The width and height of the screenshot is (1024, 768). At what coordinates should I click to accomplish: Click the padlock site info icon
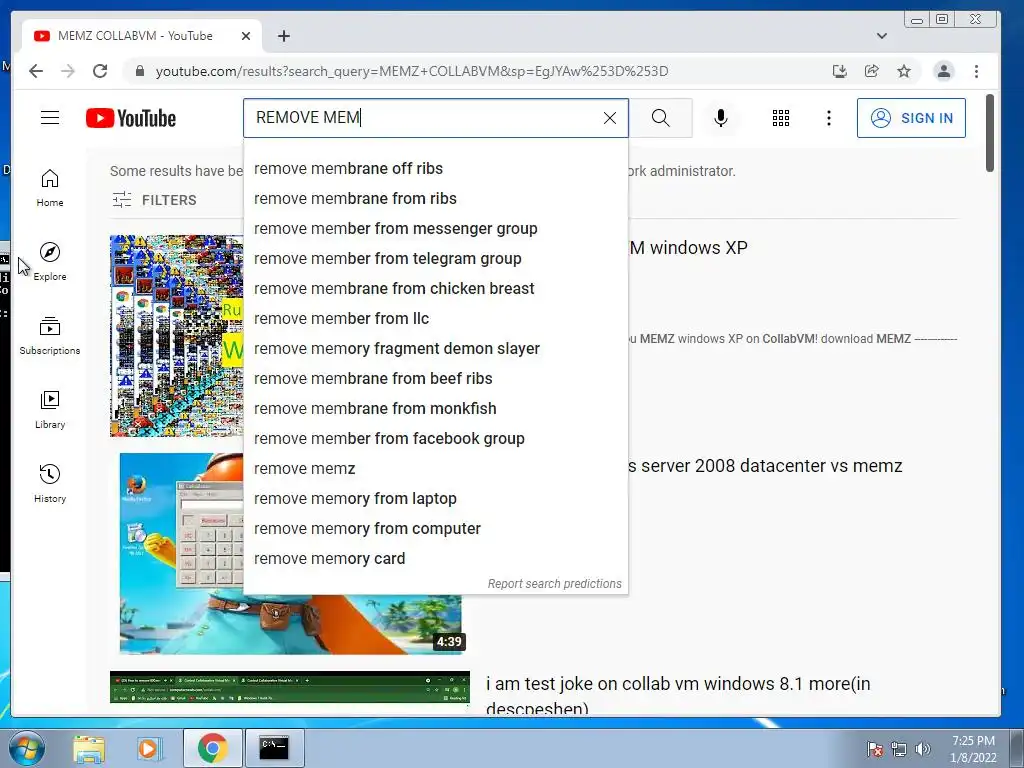click(139, 71)
